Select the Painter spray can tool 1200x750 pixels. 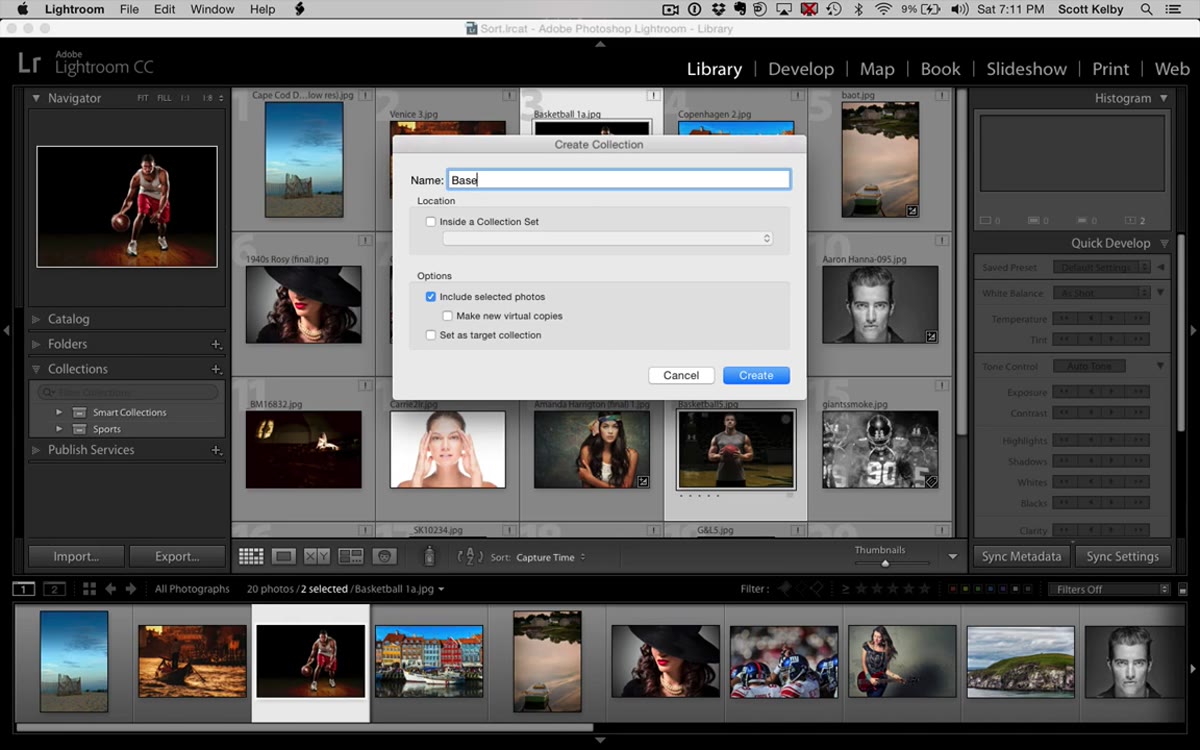(429, 557)
